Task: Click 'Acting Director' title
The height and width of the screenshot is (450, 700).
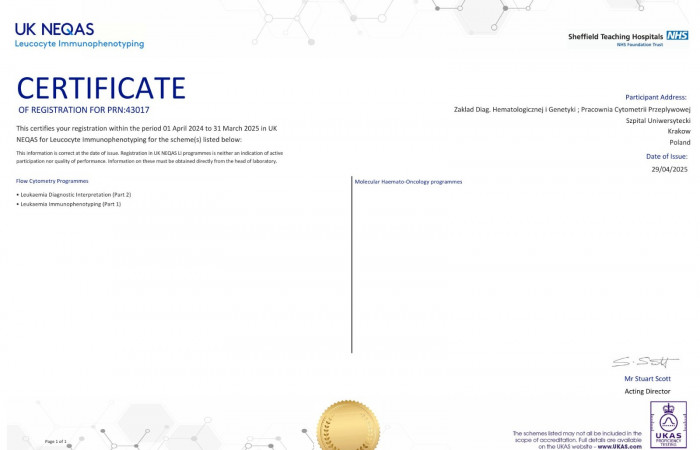Action: click(647, 391)
